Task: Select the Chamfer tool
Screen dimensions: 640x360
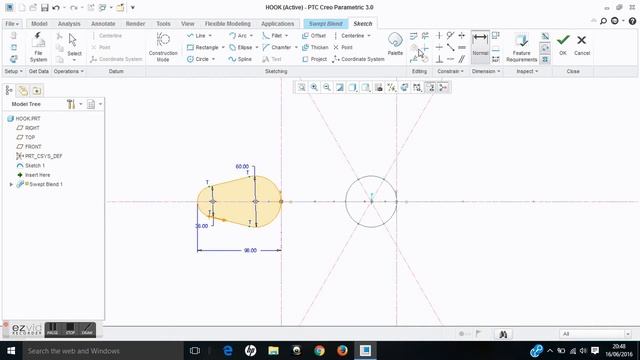Action: 277,48
